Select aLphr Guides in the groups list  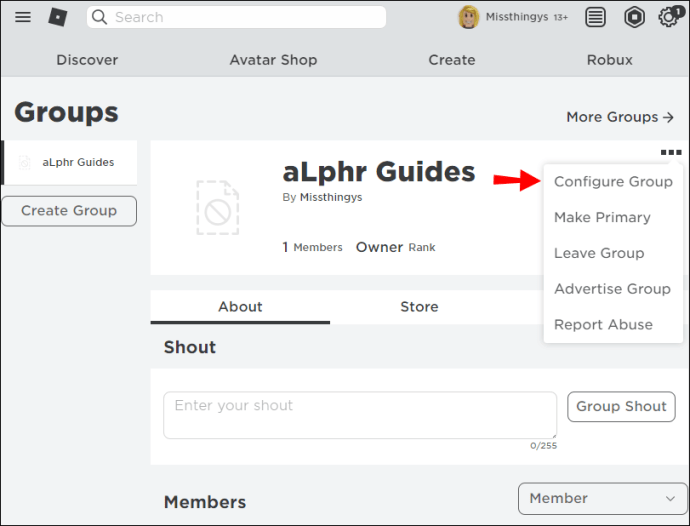pyautogui.click(x=70, y=162)
